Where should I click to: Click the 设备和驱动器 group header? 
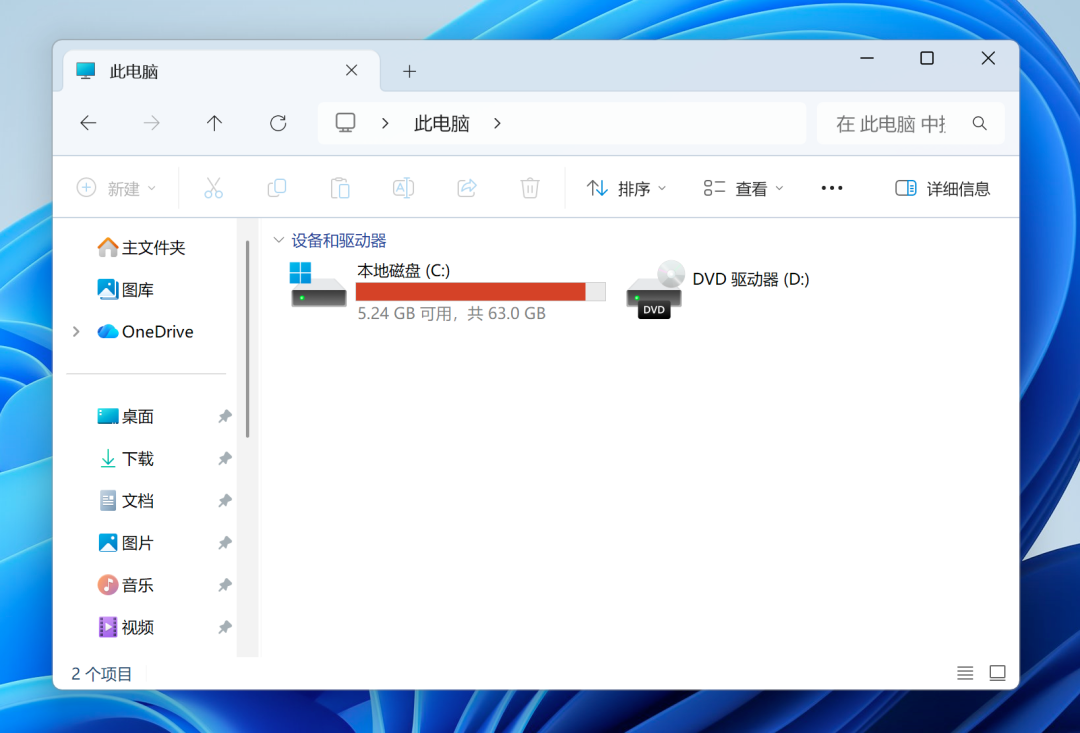pyautogui.click(x=339, y=240)
